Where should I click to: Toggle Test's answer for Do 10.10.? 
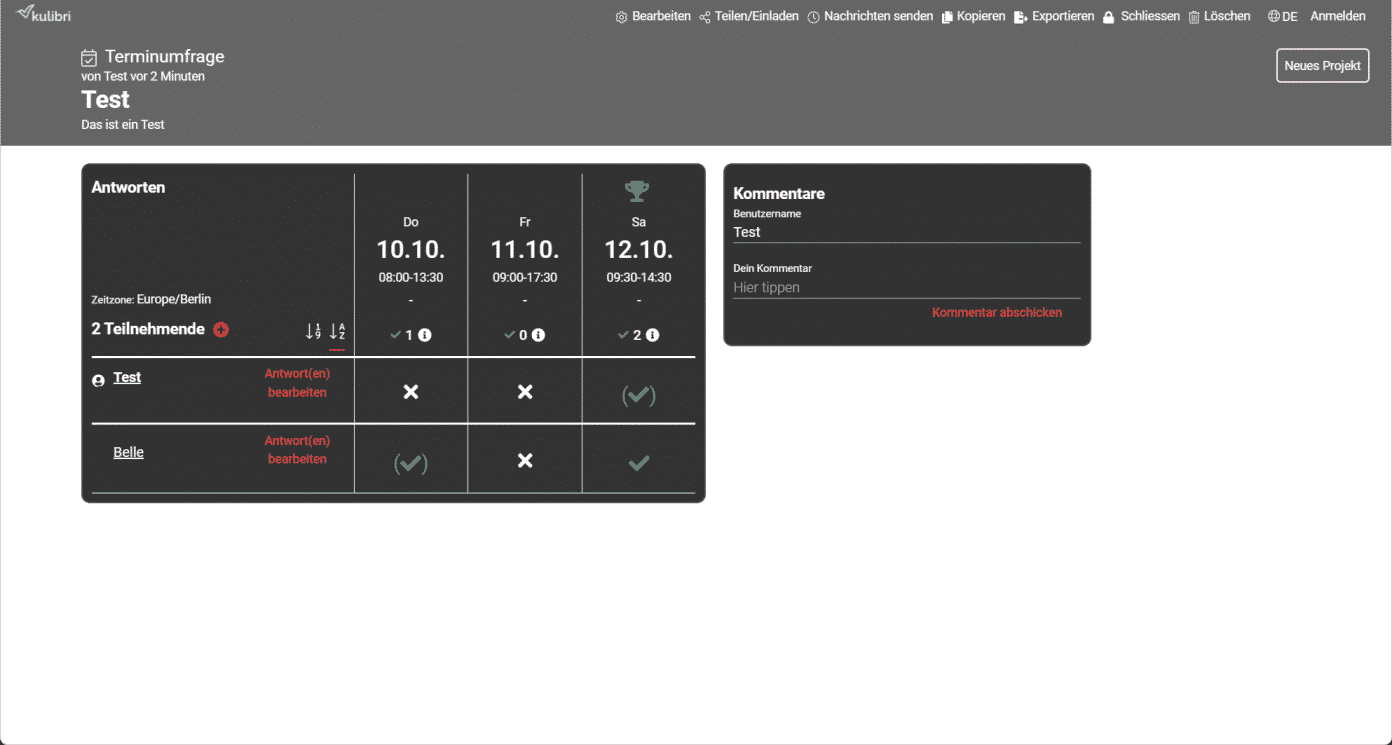click(410, 392)
